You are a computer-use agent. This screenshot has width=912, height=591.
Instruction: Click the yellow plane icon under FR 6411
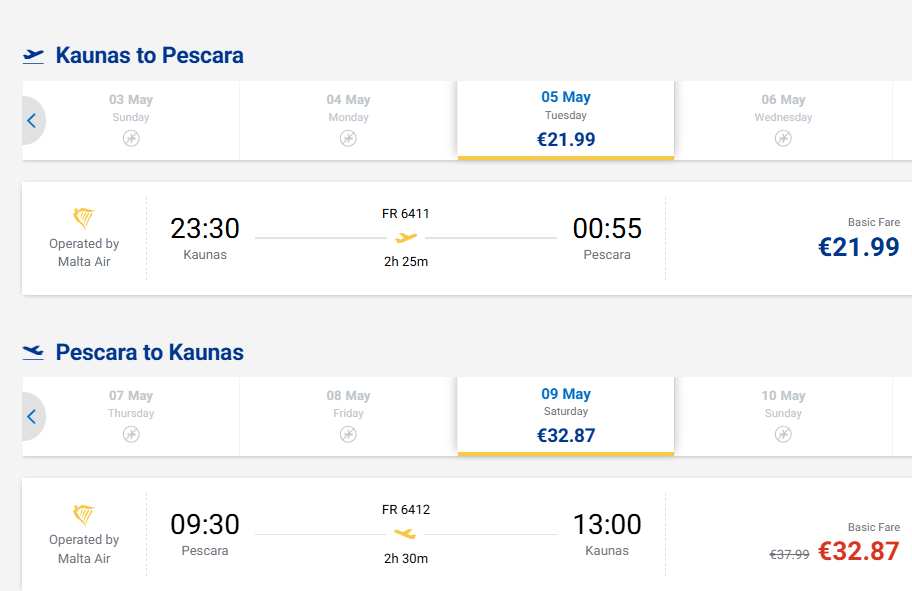tap(406, 238)
